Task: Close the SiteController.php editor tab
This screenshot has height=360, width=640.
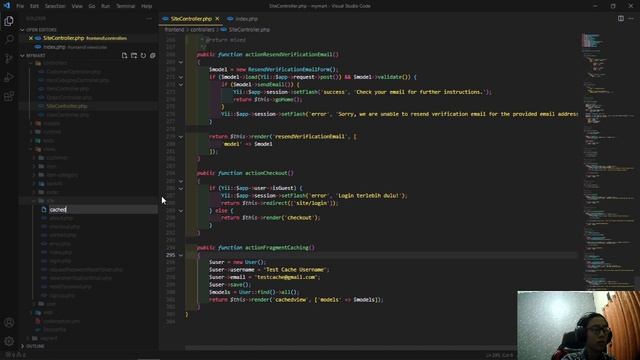Action: click(217, 19)
